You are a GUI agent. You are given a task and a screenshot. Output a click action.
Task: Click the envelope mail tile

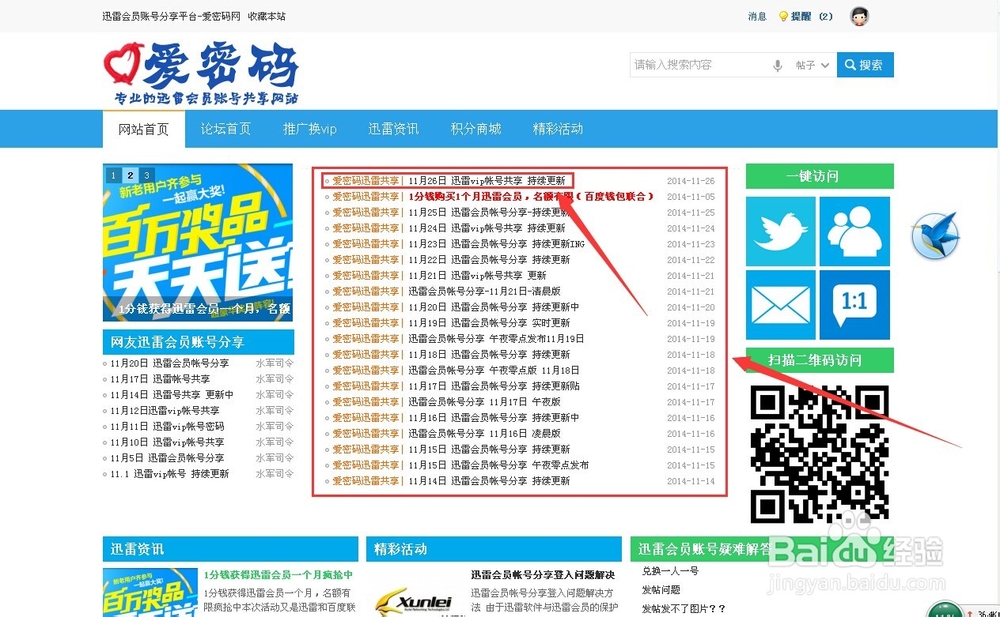pyautogui.click(x=780, y=304)
